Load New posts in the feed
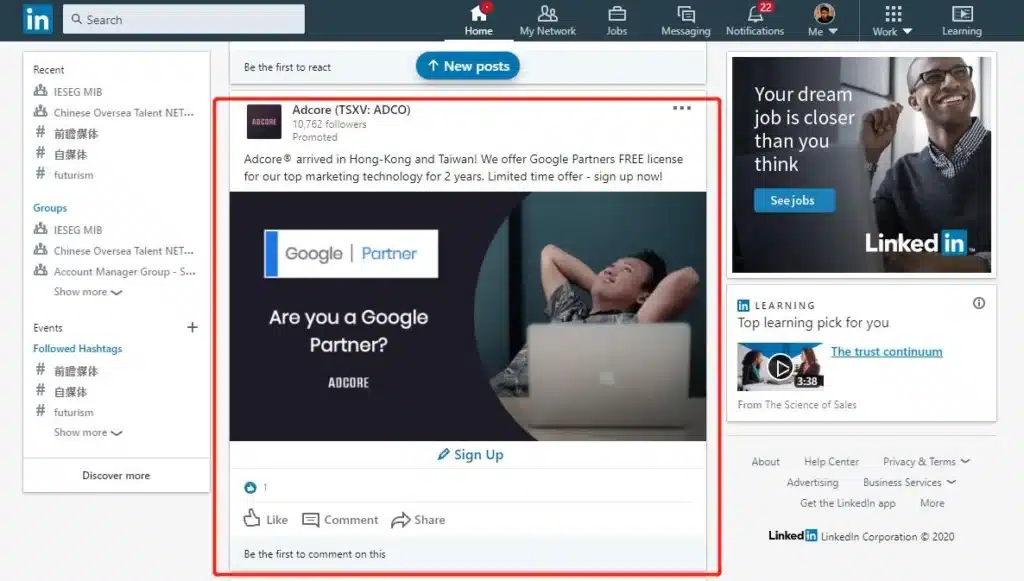 (x=468, y=66)
